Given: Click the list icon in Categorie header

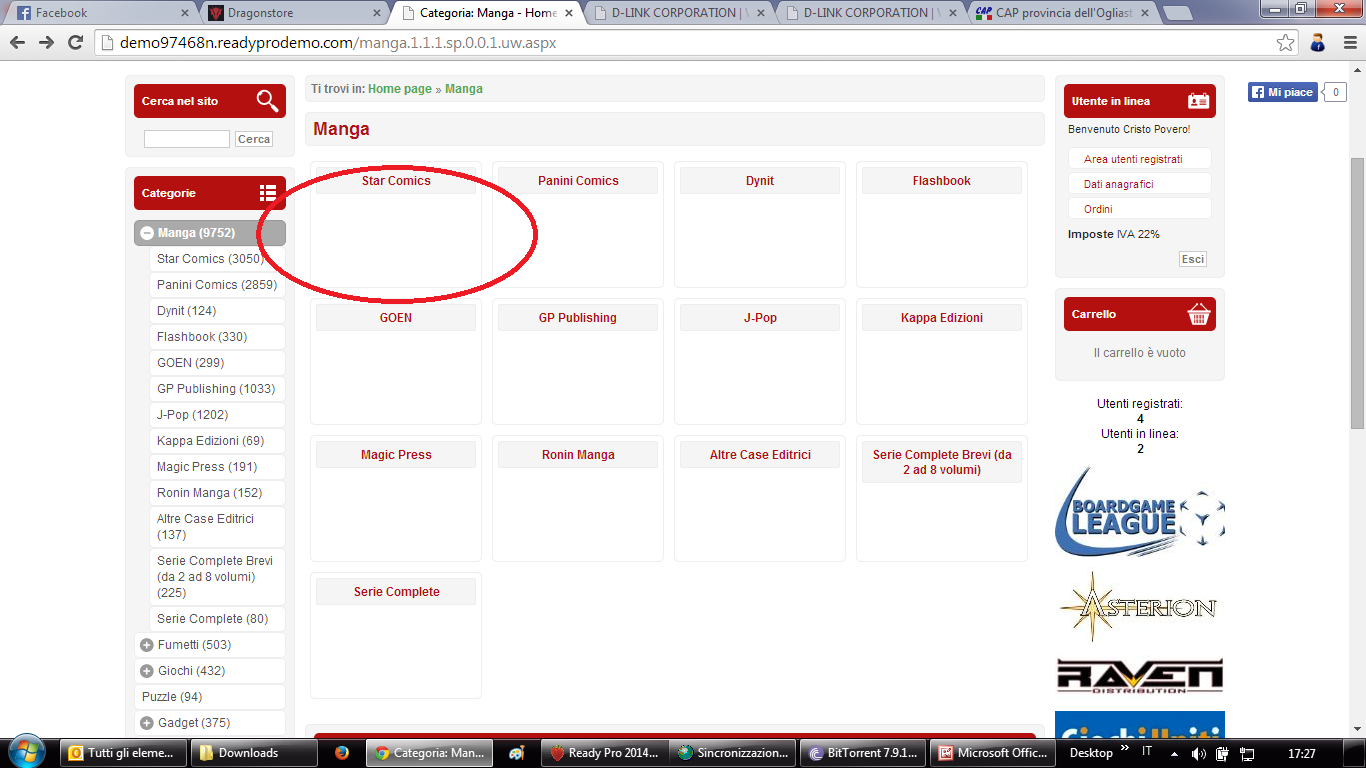Looking at the screenshot, I should 267,193.
